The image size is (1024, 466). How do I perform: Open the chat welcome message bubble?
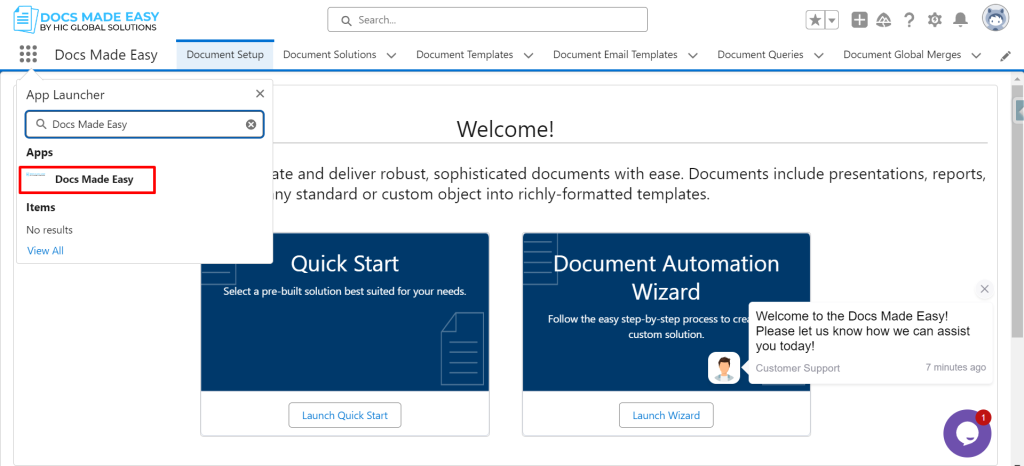pos(871,342)
